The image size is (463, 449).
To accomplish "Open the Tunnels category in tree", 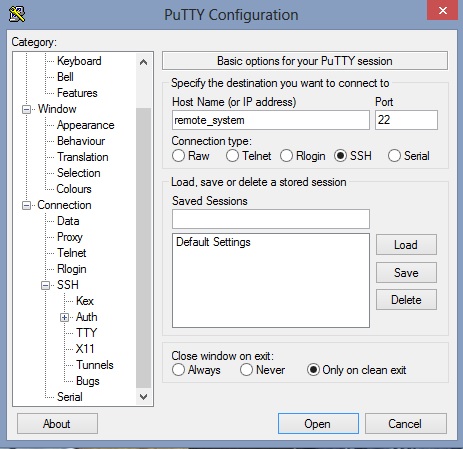I will coord(95,365).
